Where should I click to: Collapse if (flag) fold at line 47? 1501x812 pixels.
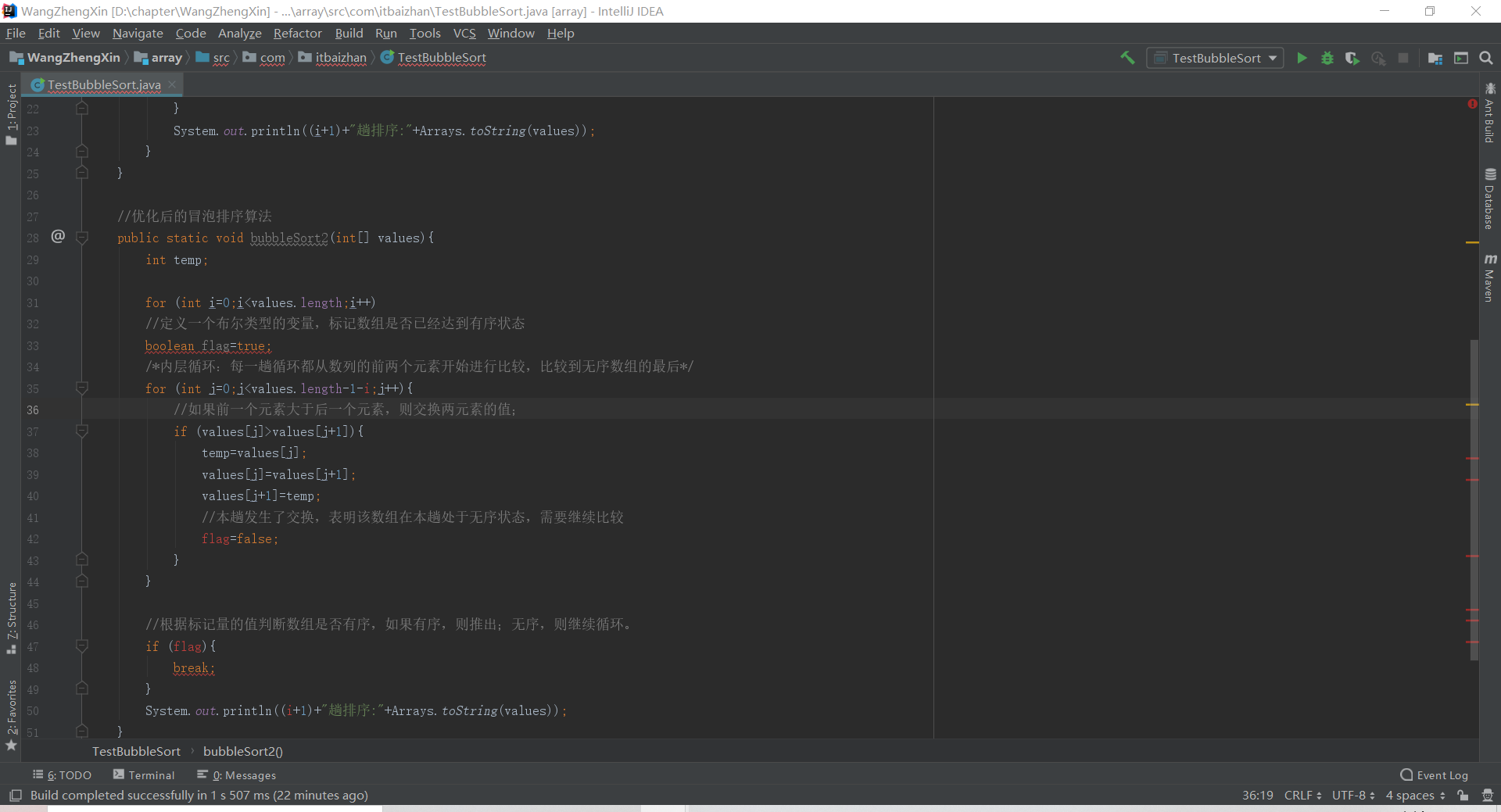82,646
